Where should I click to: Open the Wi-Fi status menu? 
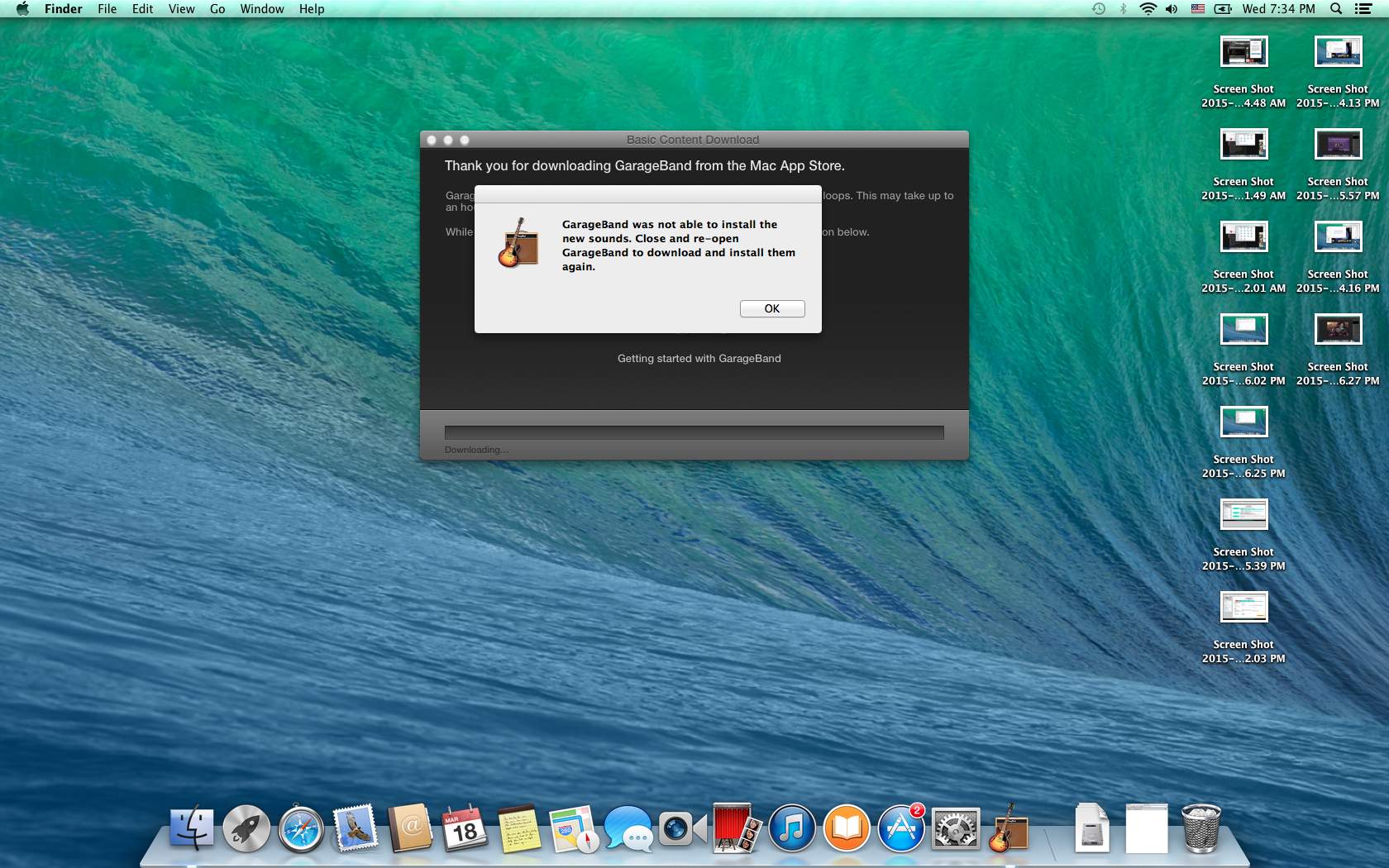[1148, 9]
